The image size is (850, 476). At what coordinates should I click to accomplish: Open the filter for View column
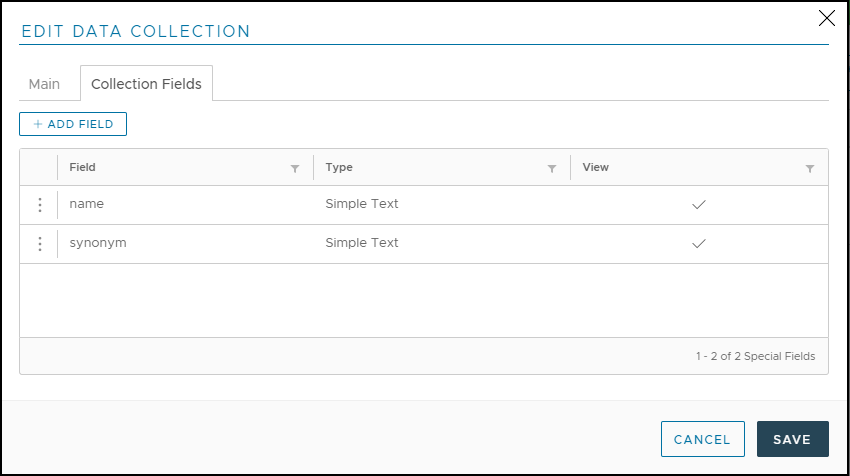(810, 169)
